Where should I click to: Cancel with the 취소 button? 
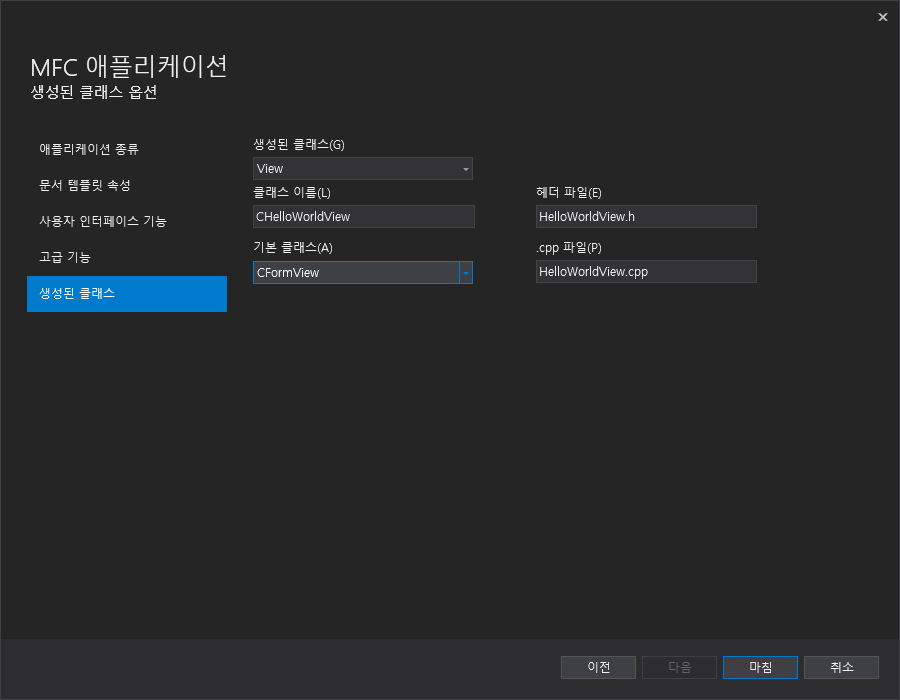tap(841, 667)
